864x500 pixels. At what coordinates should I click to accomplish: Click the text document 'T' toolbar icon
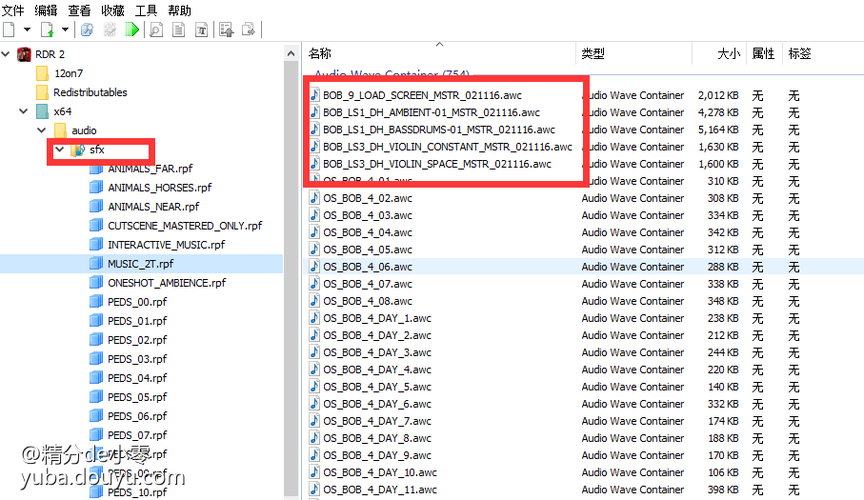pos(202,29)
